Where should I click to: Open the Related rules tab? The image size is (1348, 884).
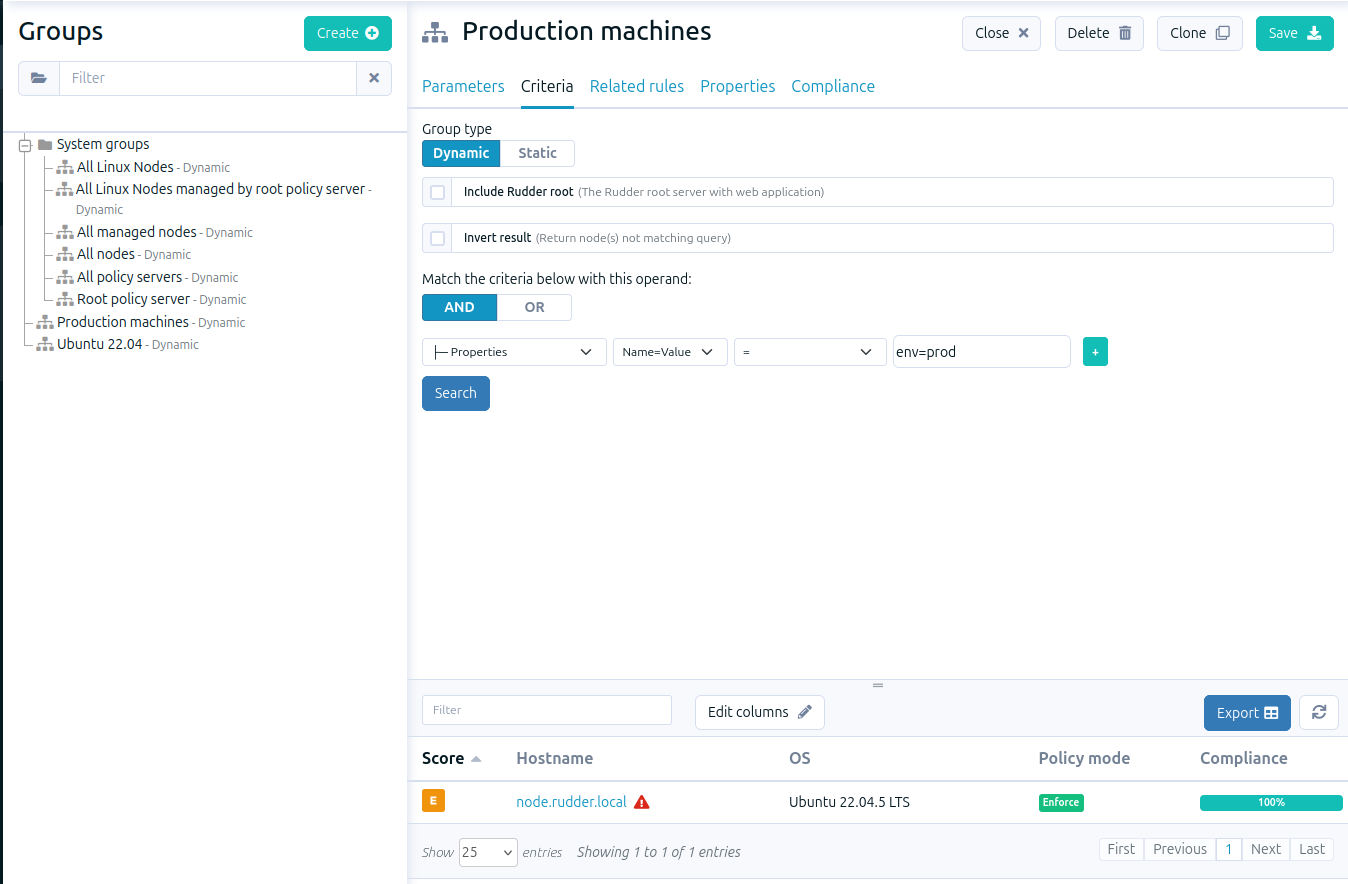pos(637,86)
